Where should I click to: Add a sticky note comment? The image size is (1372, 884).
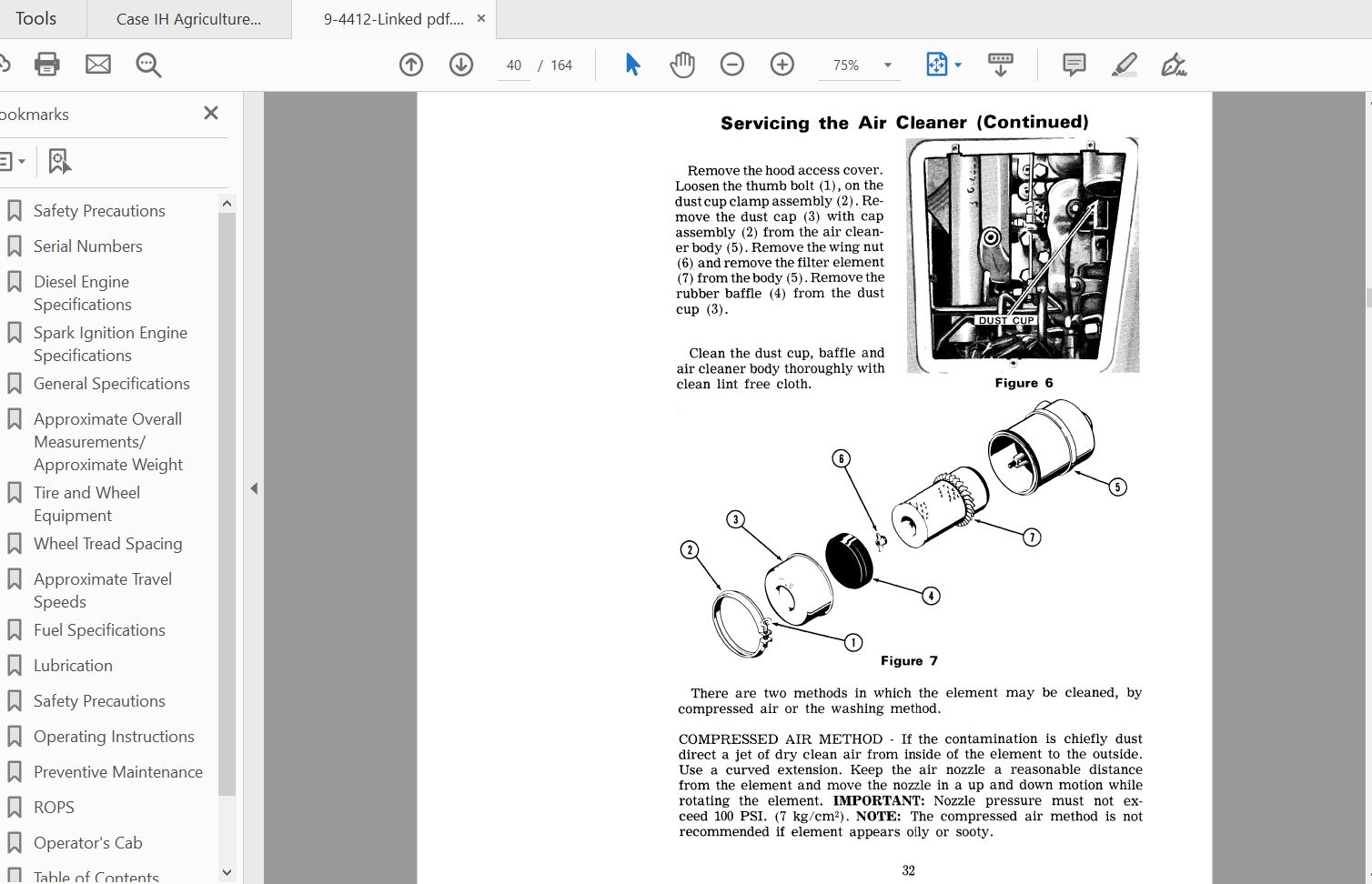pyautogui.click(x=1074, y=65)
